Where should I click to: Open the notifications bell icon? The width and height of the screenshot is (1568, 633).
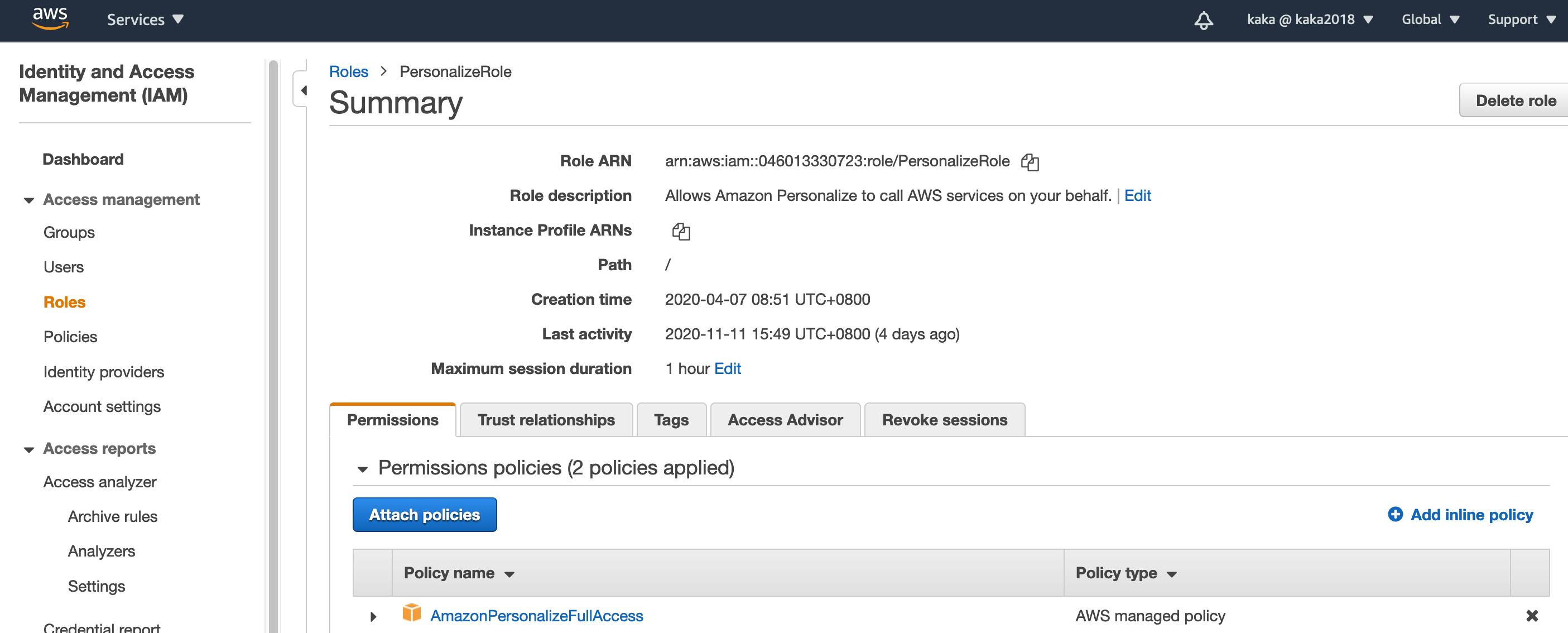click(x=1203, y=20)
